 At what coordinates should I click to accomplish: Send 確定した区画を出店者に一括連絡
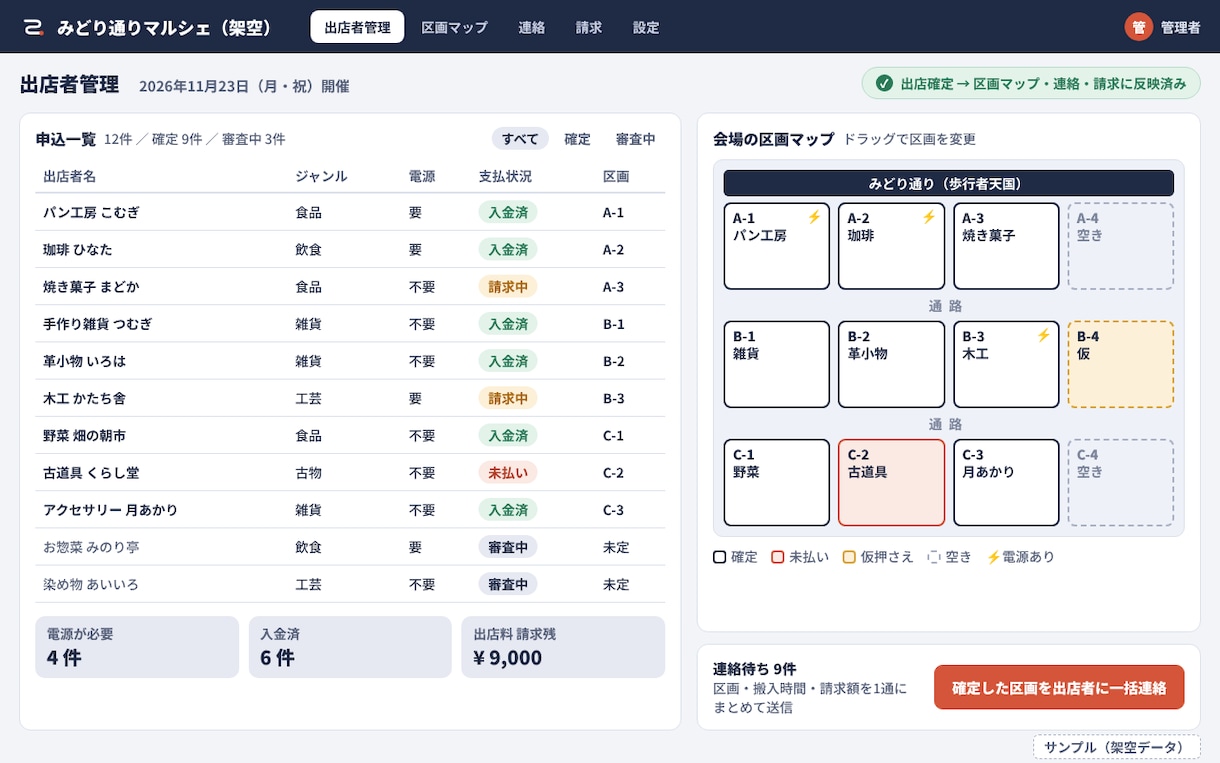(1059, 687)
